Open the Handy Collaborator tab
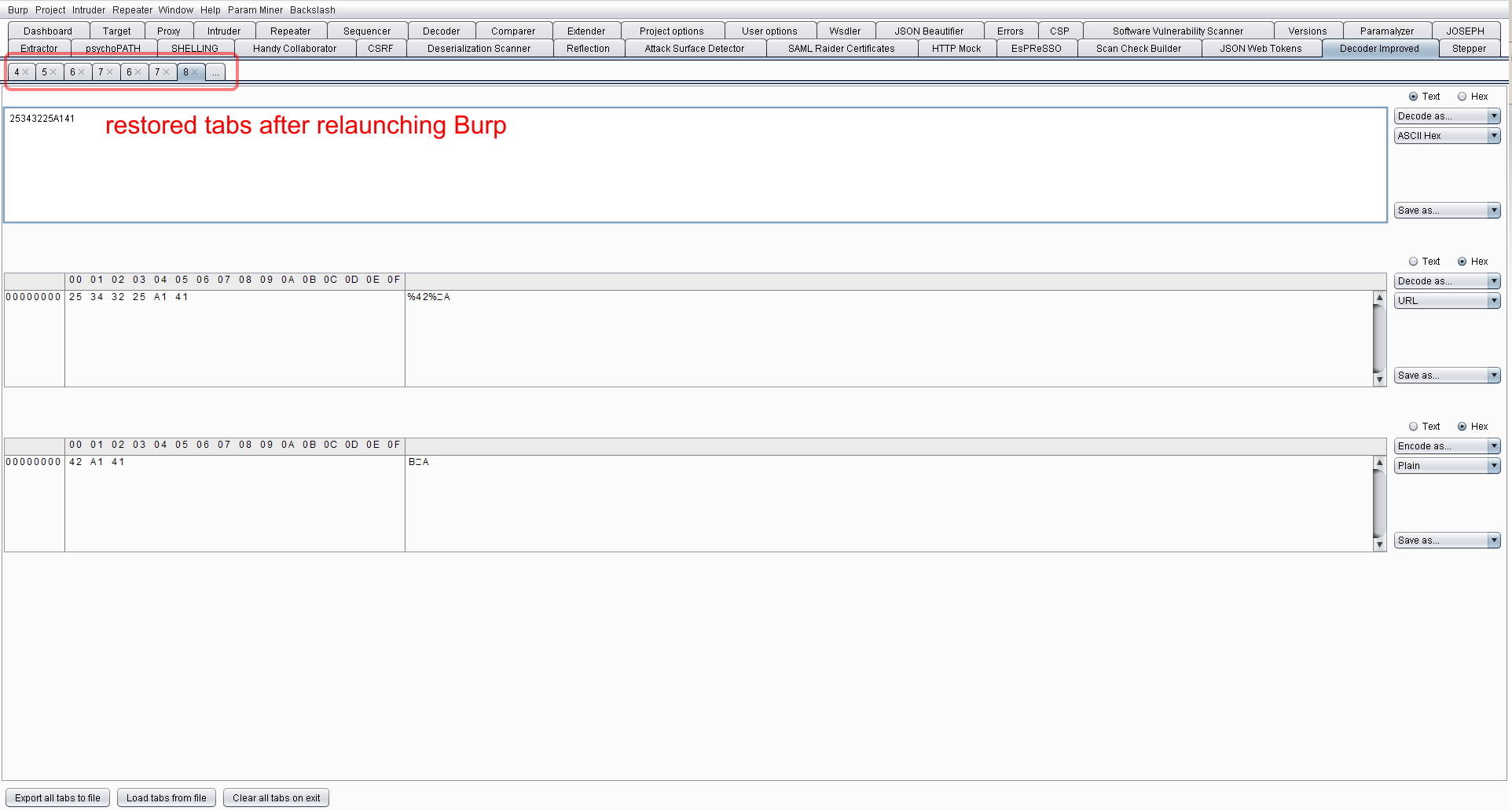 tap(295, 49)
